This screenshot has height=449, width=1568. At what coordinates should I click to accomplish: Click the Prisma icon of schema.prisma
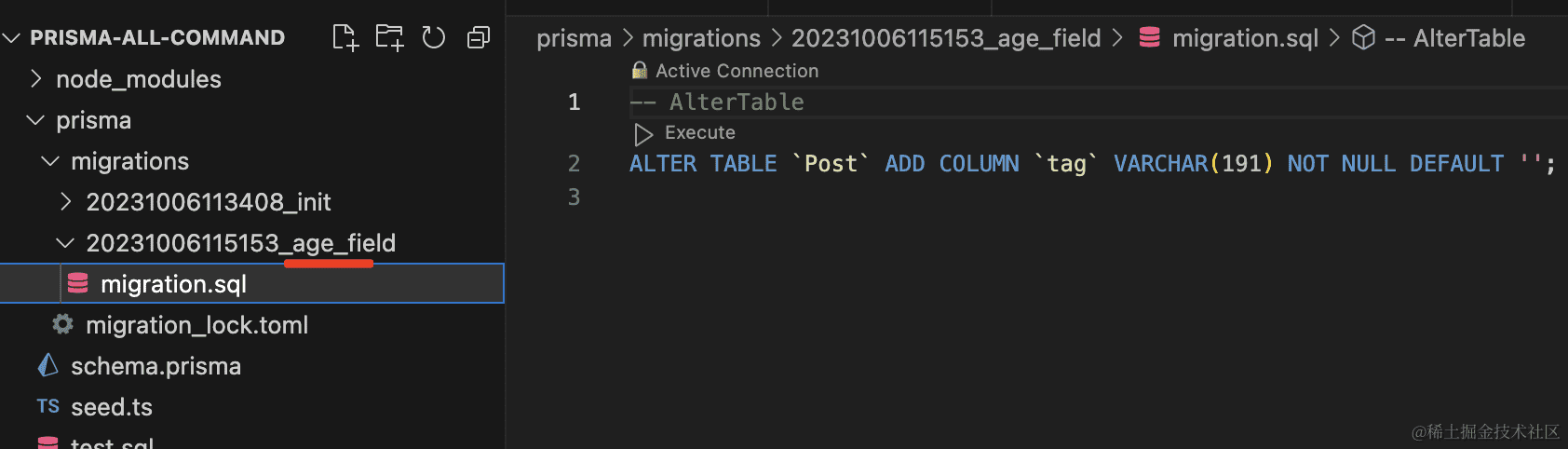pos(48,365)
